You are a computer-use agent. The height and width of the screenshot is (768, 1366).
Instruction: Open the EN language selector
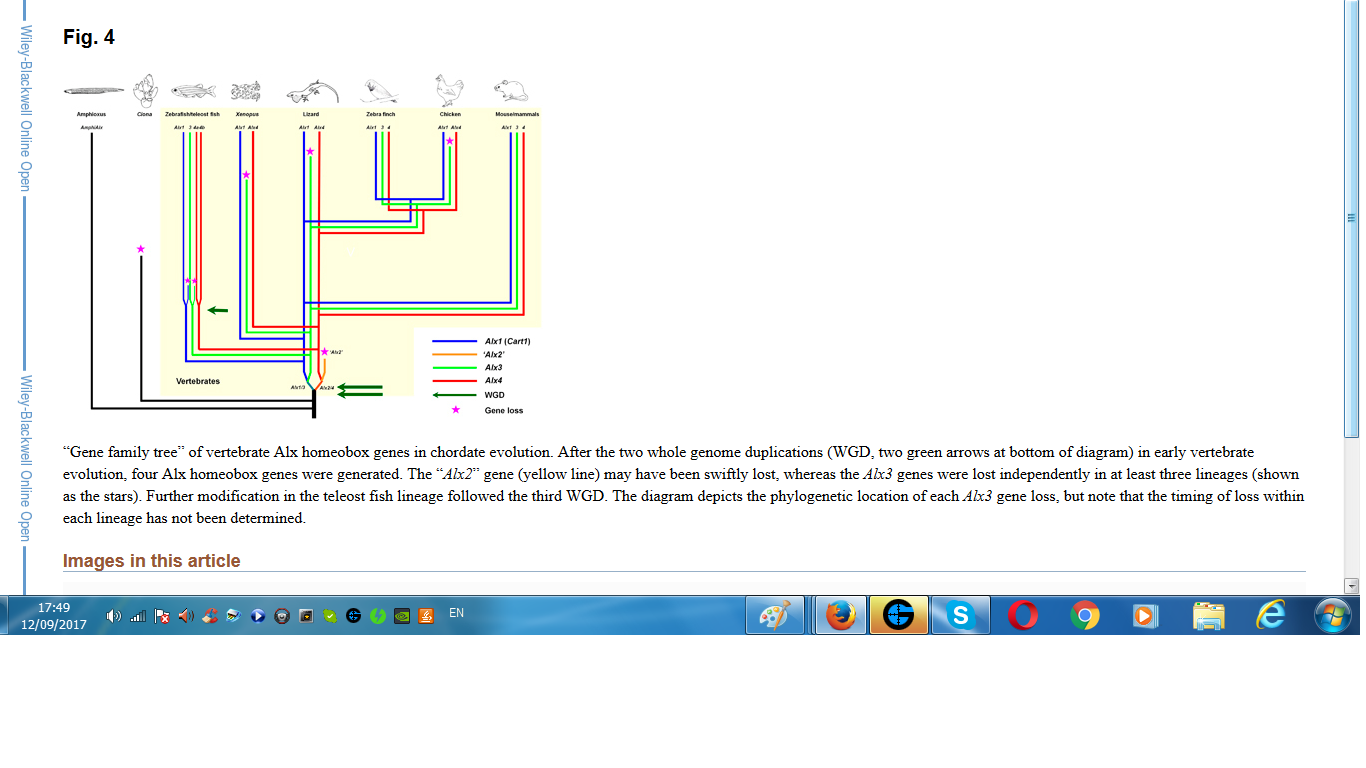point(456,613)
